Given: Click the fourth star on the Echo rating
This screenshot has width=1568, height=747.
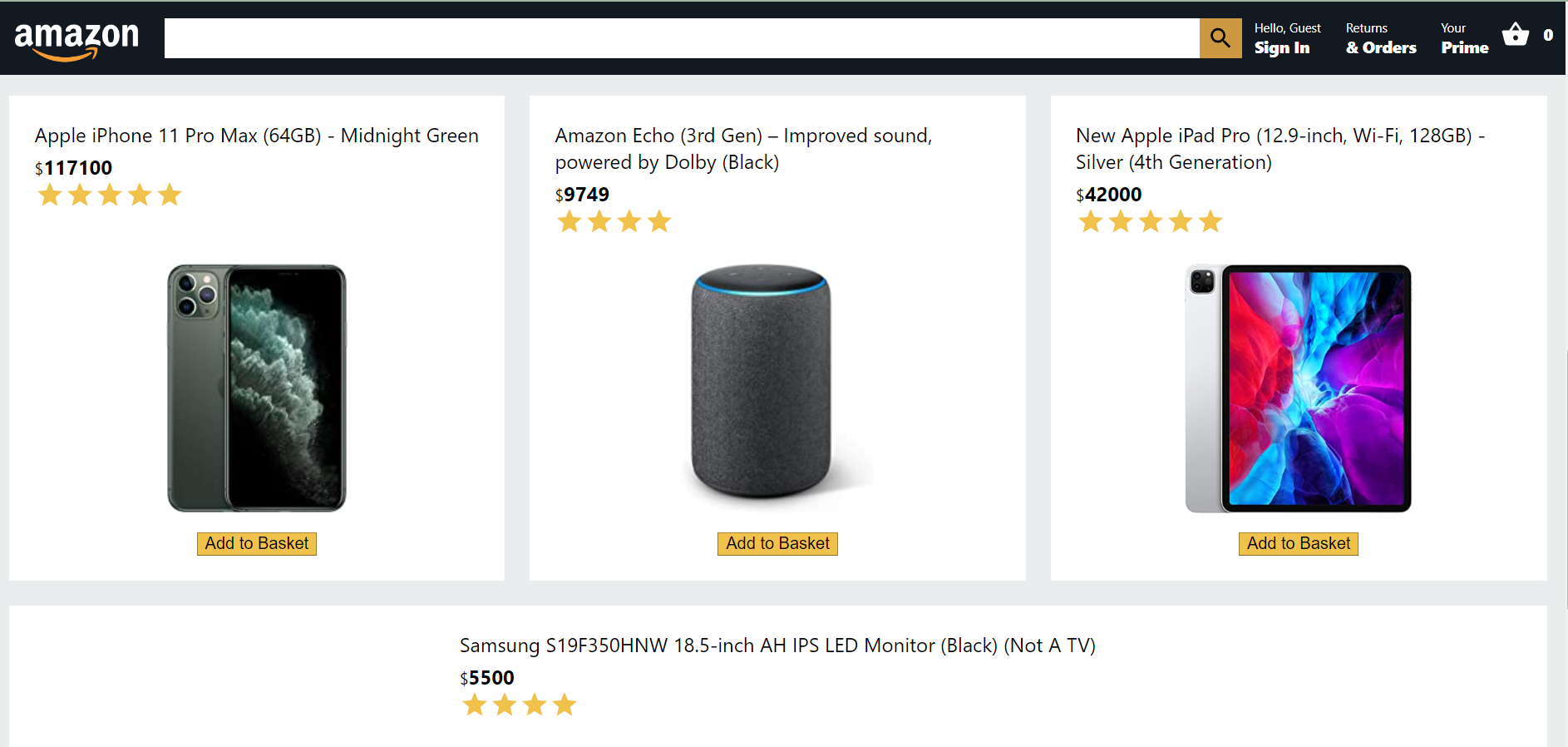Looking at the screenshot, I should [x=659, y=221].
